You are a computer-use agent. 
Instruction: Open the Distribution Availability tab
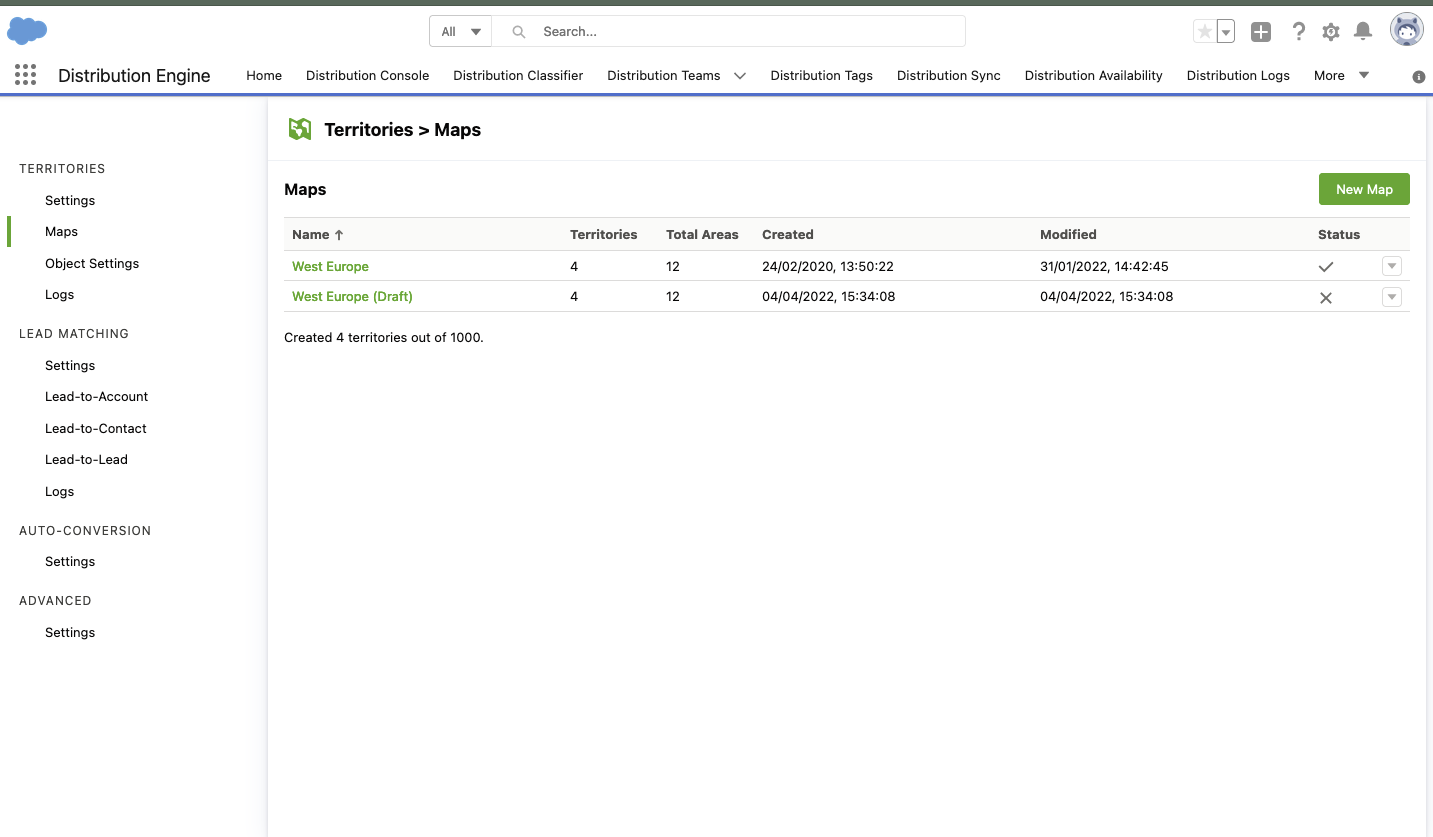(x=1094, y=75)
